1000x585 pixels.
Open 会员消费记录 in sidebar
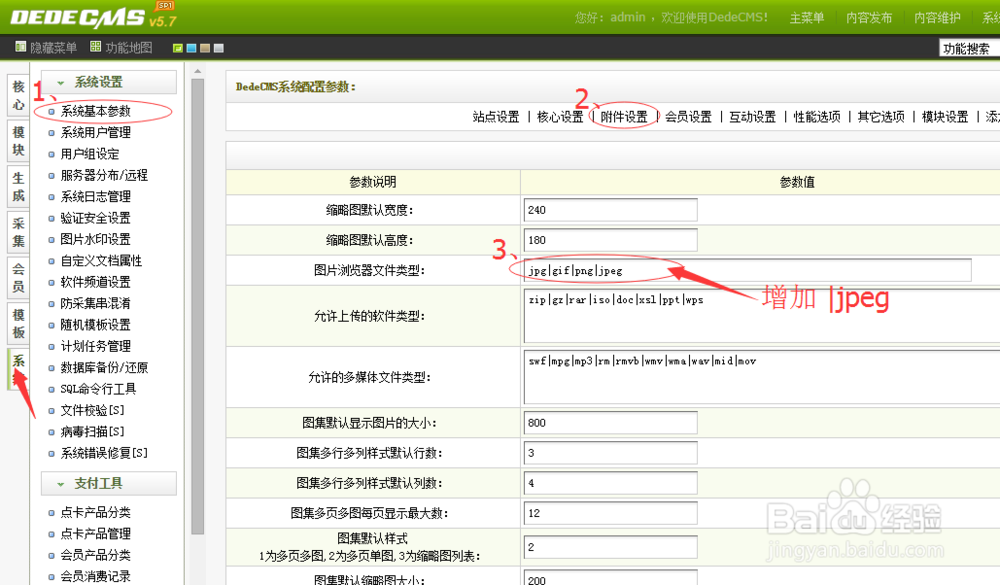96,576
